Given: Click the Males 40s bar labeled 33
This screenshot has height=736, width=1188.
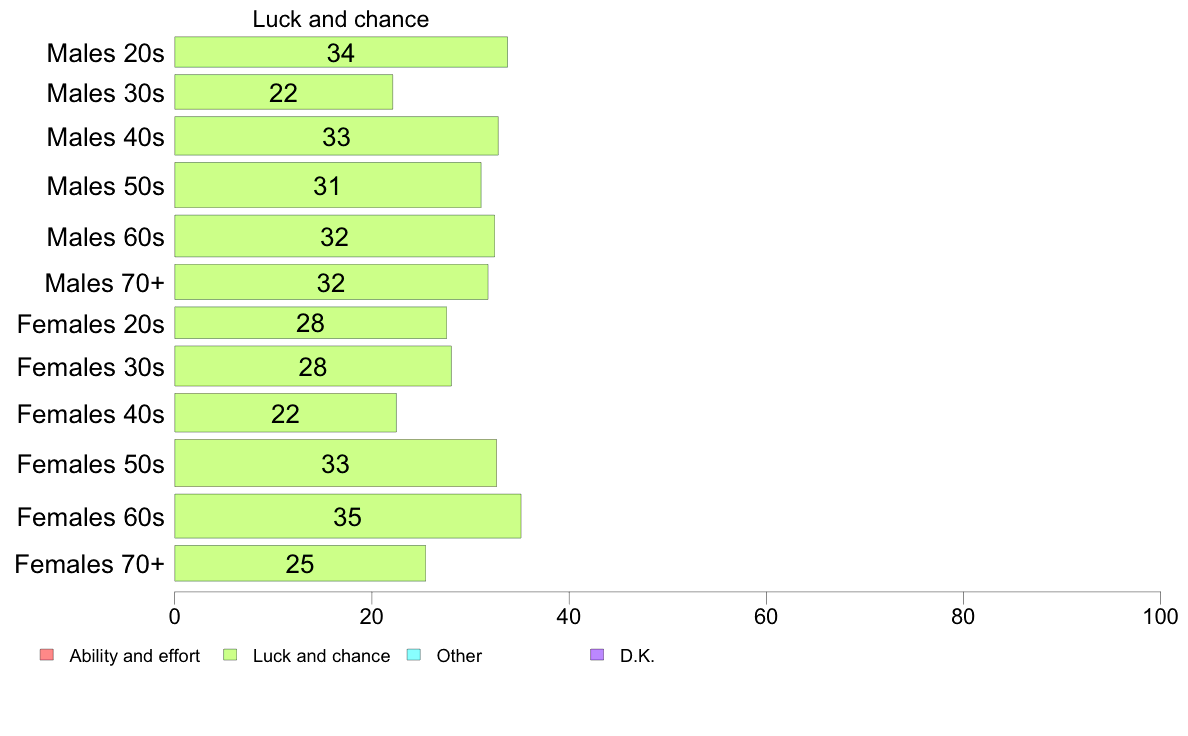Looking at the screenshot, I should [336, 136].
